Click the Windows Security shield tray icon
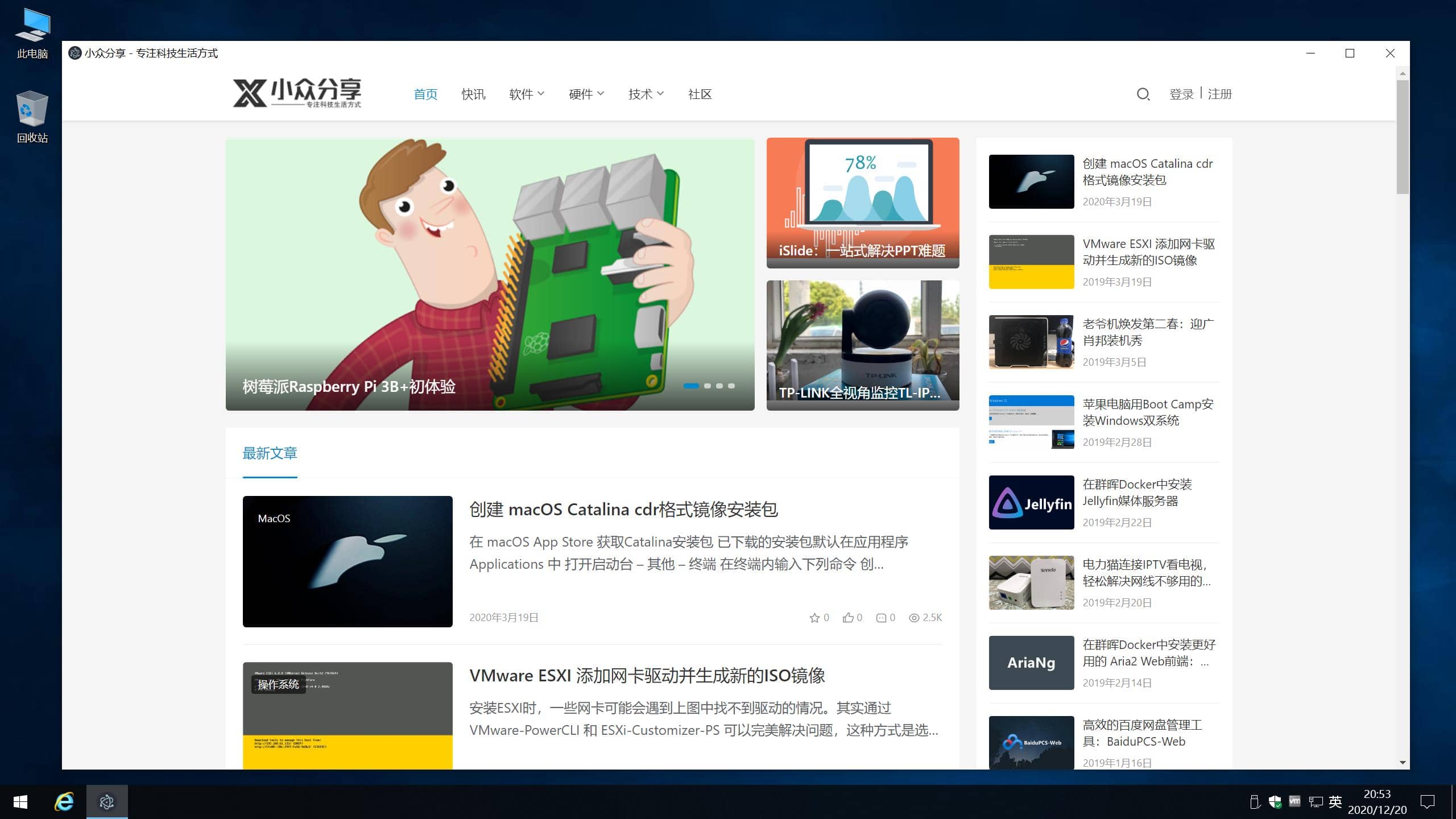The image size is (1456, 819). point(1275,802)
